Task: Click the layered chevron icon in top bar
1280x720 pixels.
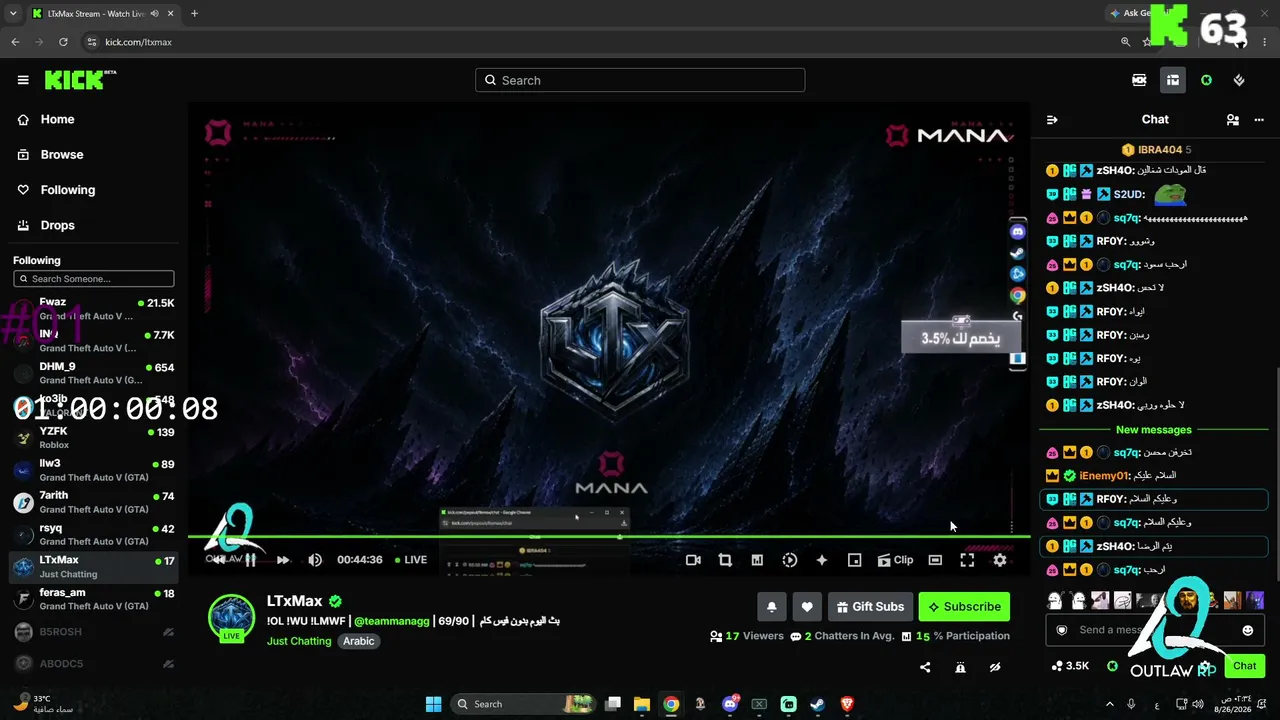Action: click(x=1239, y=80)
